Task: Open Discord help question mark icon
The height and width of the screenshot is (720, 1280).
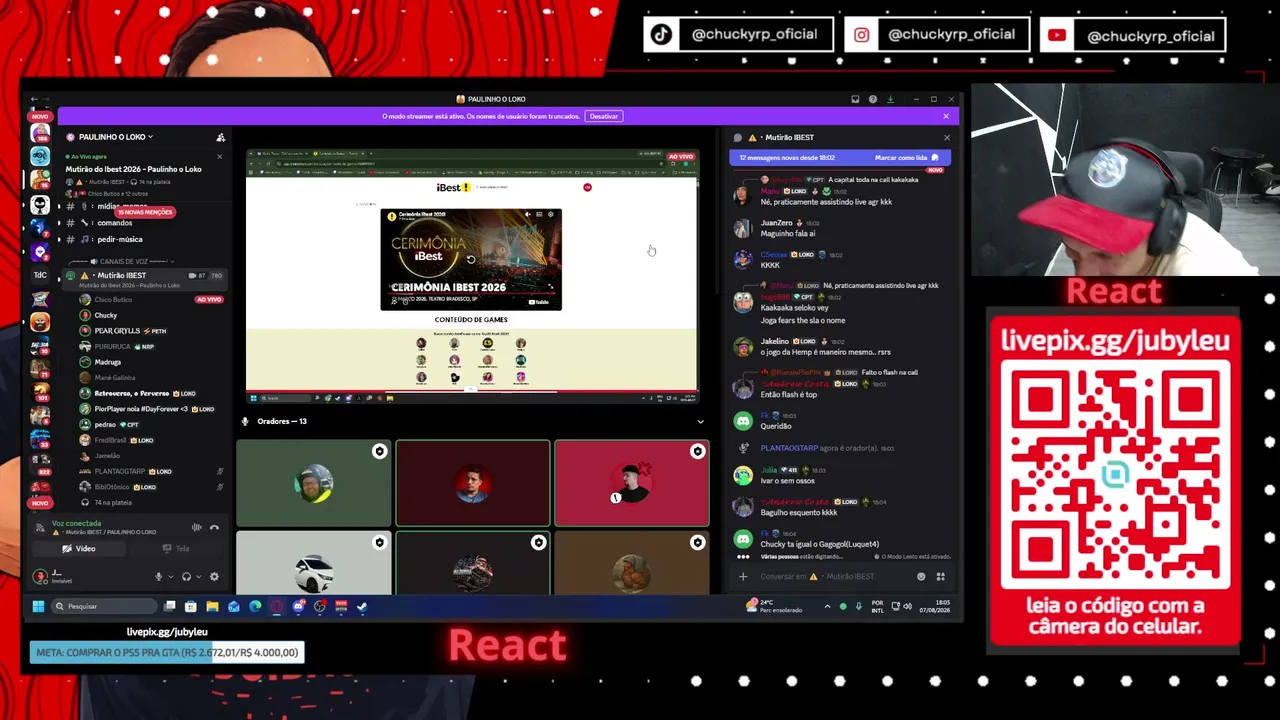Action: (873, 99)
